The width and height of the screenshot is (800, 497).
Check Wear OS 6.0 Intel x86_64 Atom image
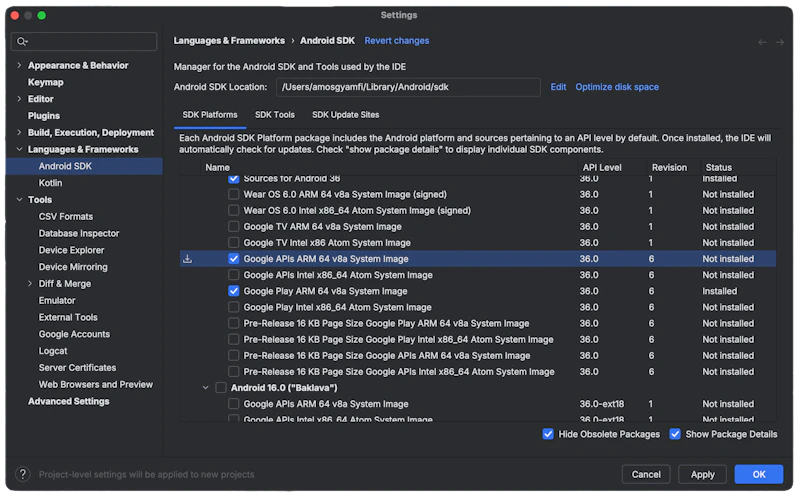click(x=234, y=210)
